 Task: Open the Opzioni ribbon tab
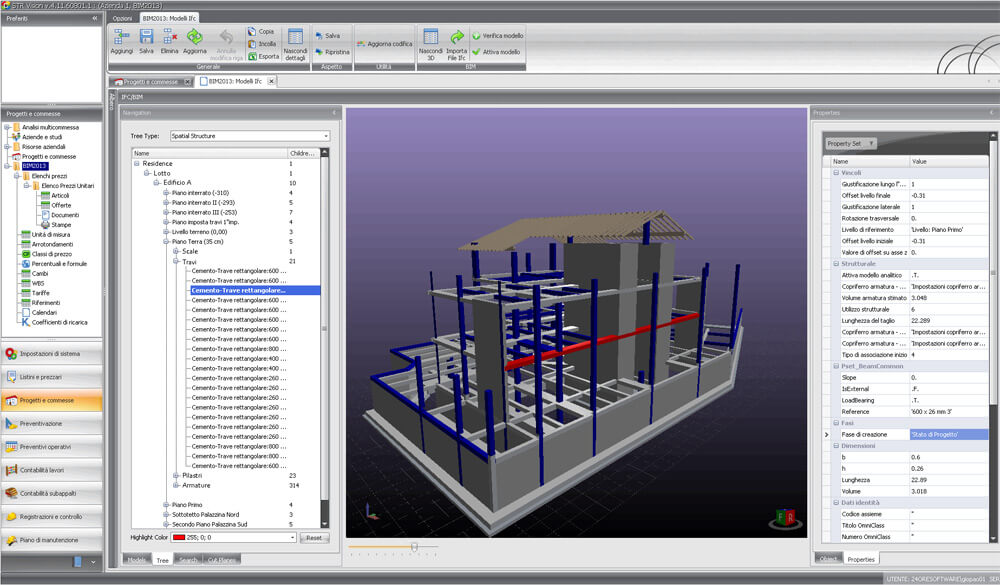pos(122,18)
